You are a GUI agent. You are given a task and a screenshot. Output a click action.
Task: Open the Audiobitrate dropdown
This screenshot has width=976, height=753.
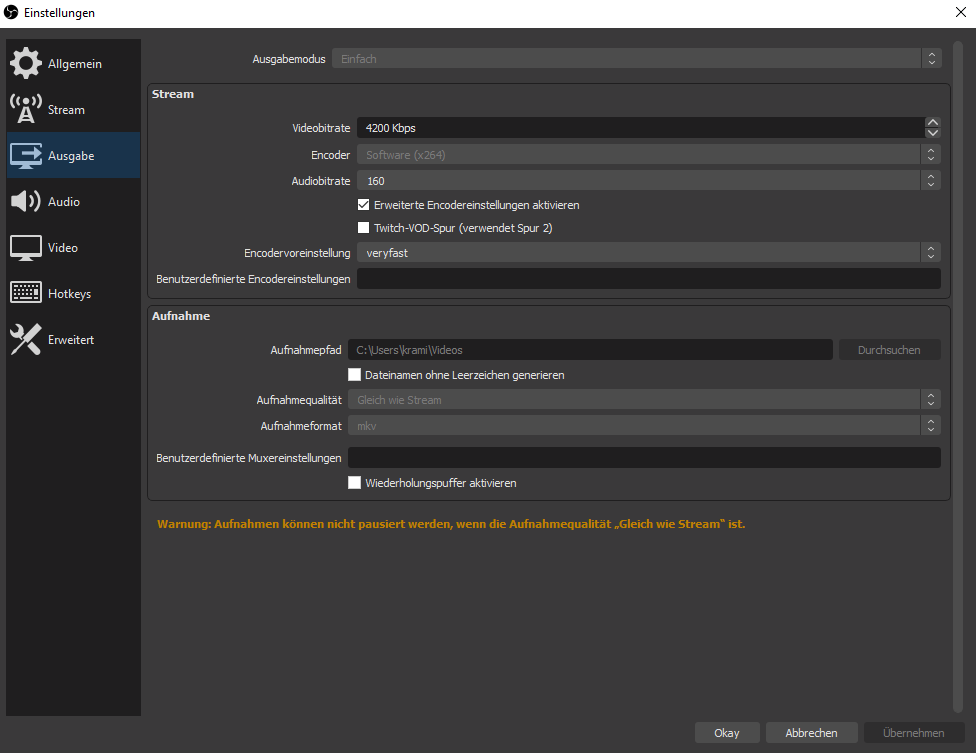[x=648, y=181]
